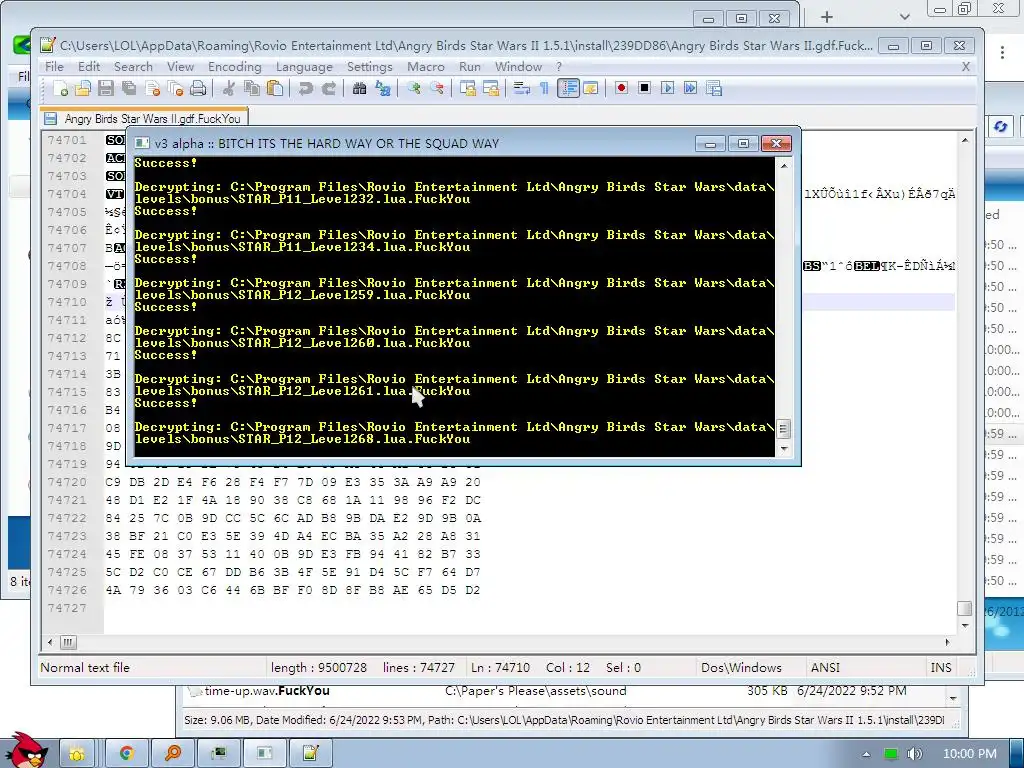Open a file with the Open folder icon

click(x=83, y=88)
